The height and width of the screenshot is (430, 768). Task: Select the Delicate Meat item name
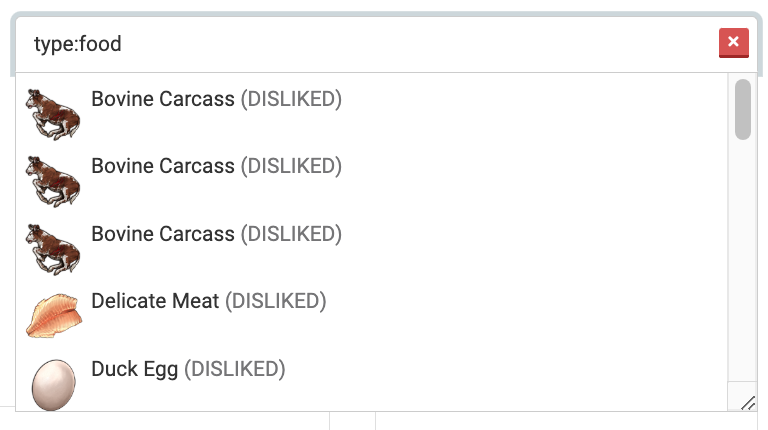(x=155, y=301)
